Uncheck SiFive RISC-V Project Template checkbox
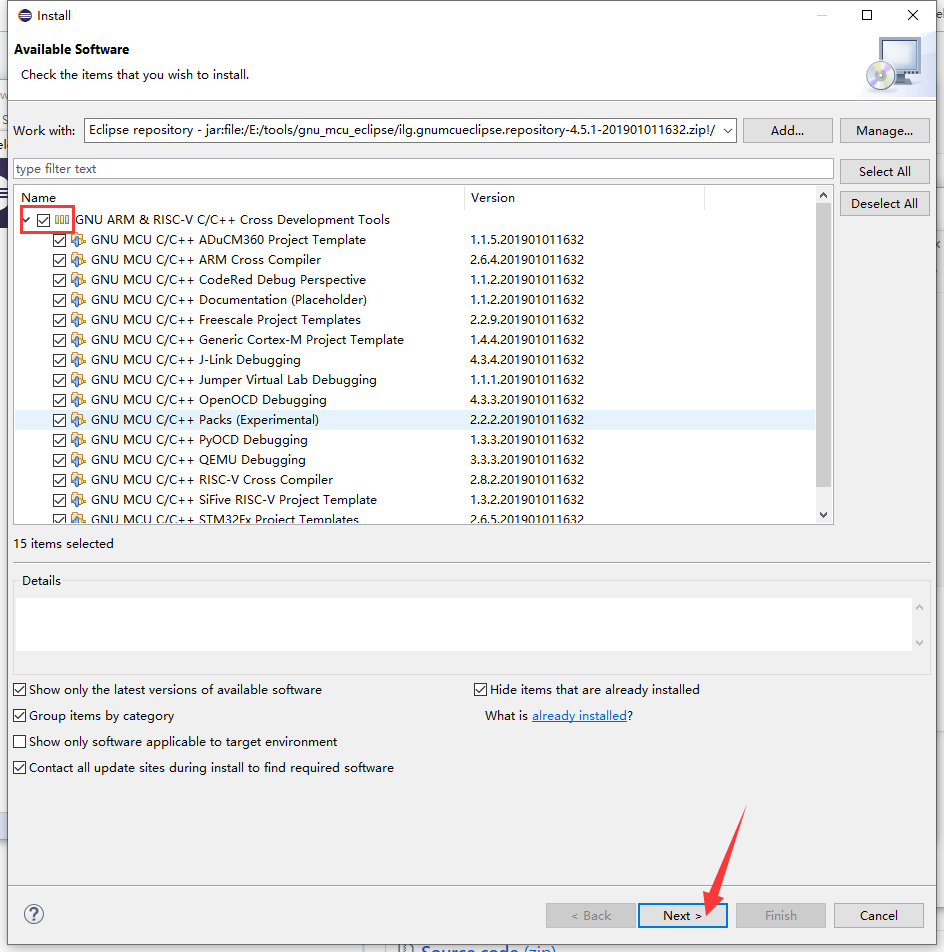Image resolution: width=944 pixels, height=952 pixels. point(59,501)
